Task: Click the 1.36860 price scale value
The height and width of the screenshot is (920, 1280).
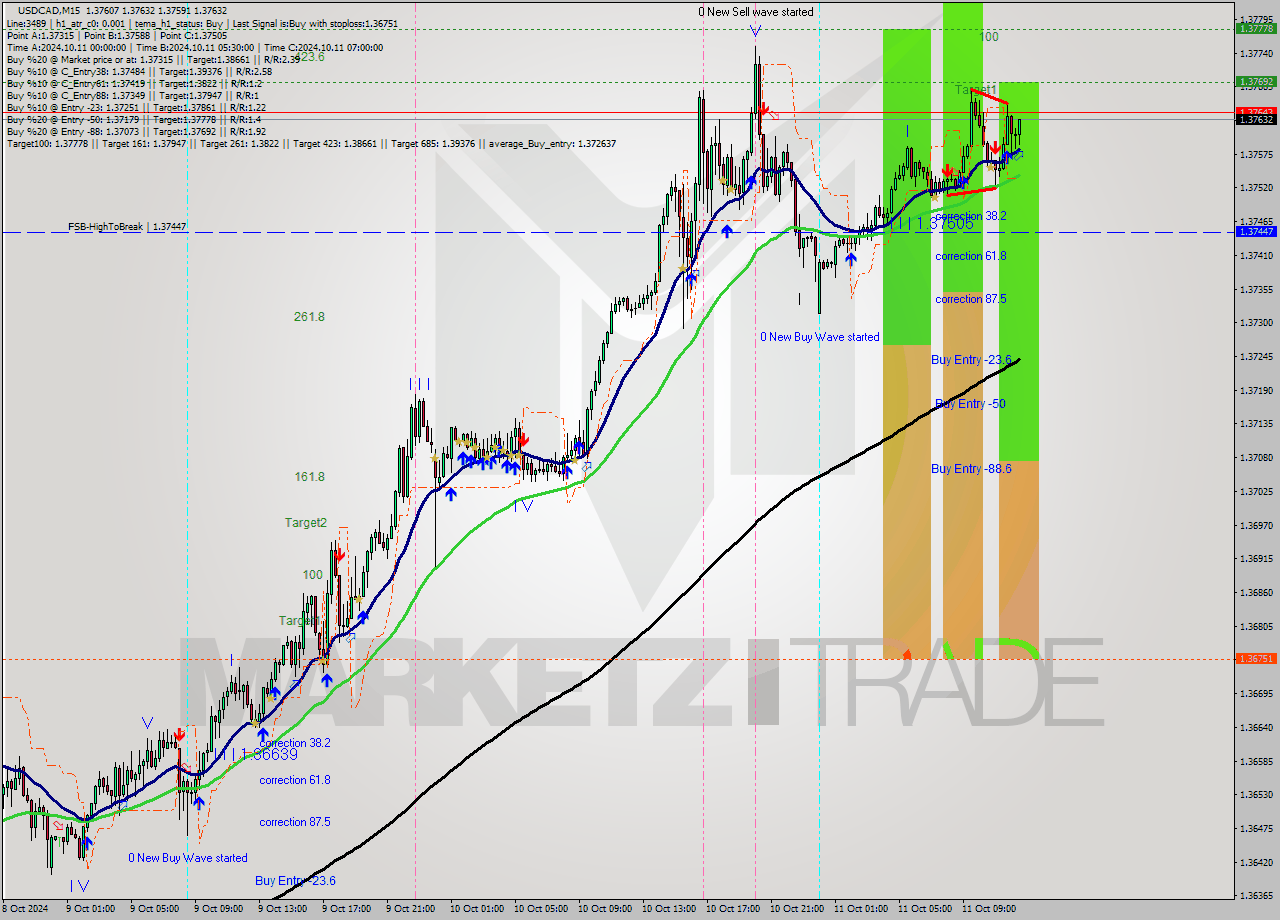Action: [x=1256, y=592]
